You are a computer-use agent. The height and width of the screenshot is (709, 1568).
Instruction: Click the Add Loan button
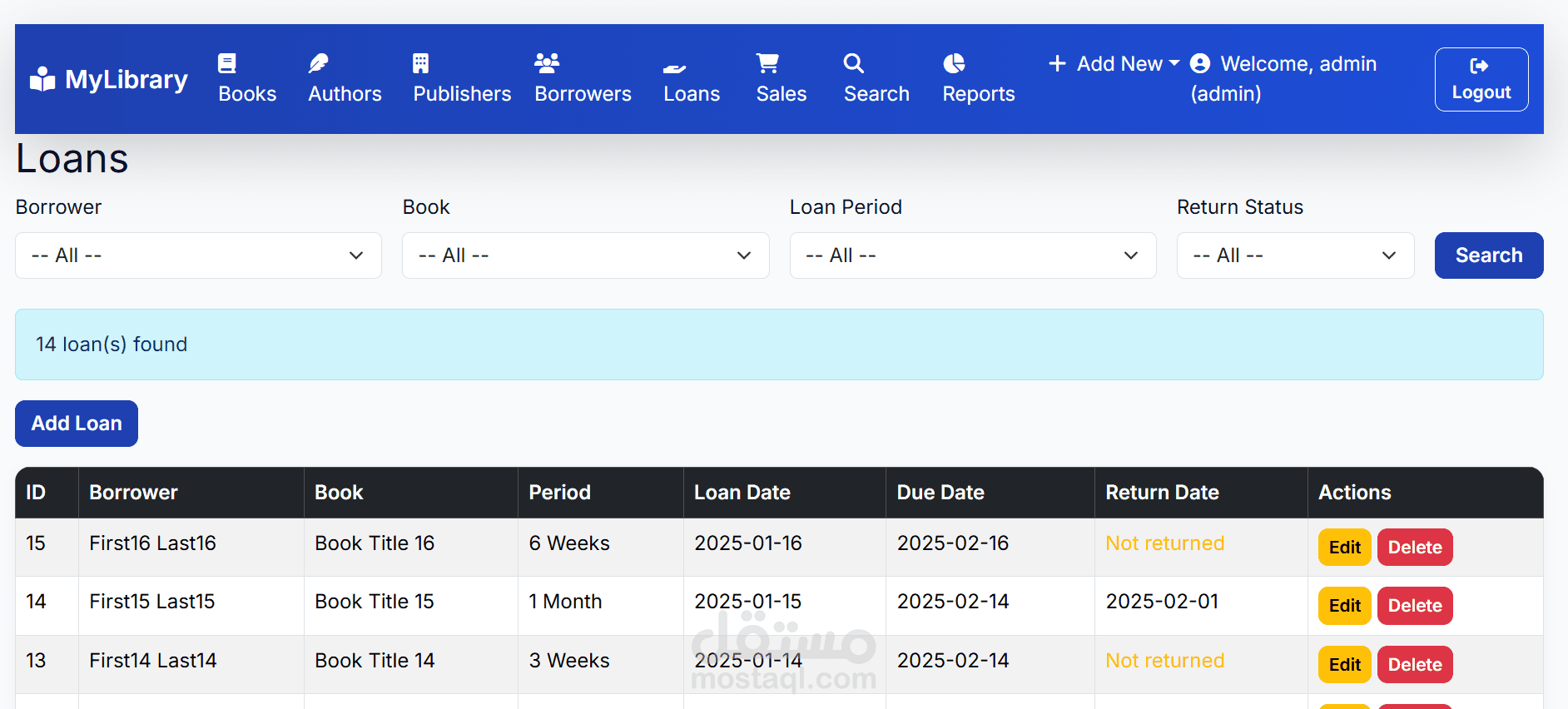pyautogui.click(x=77, y=424)
